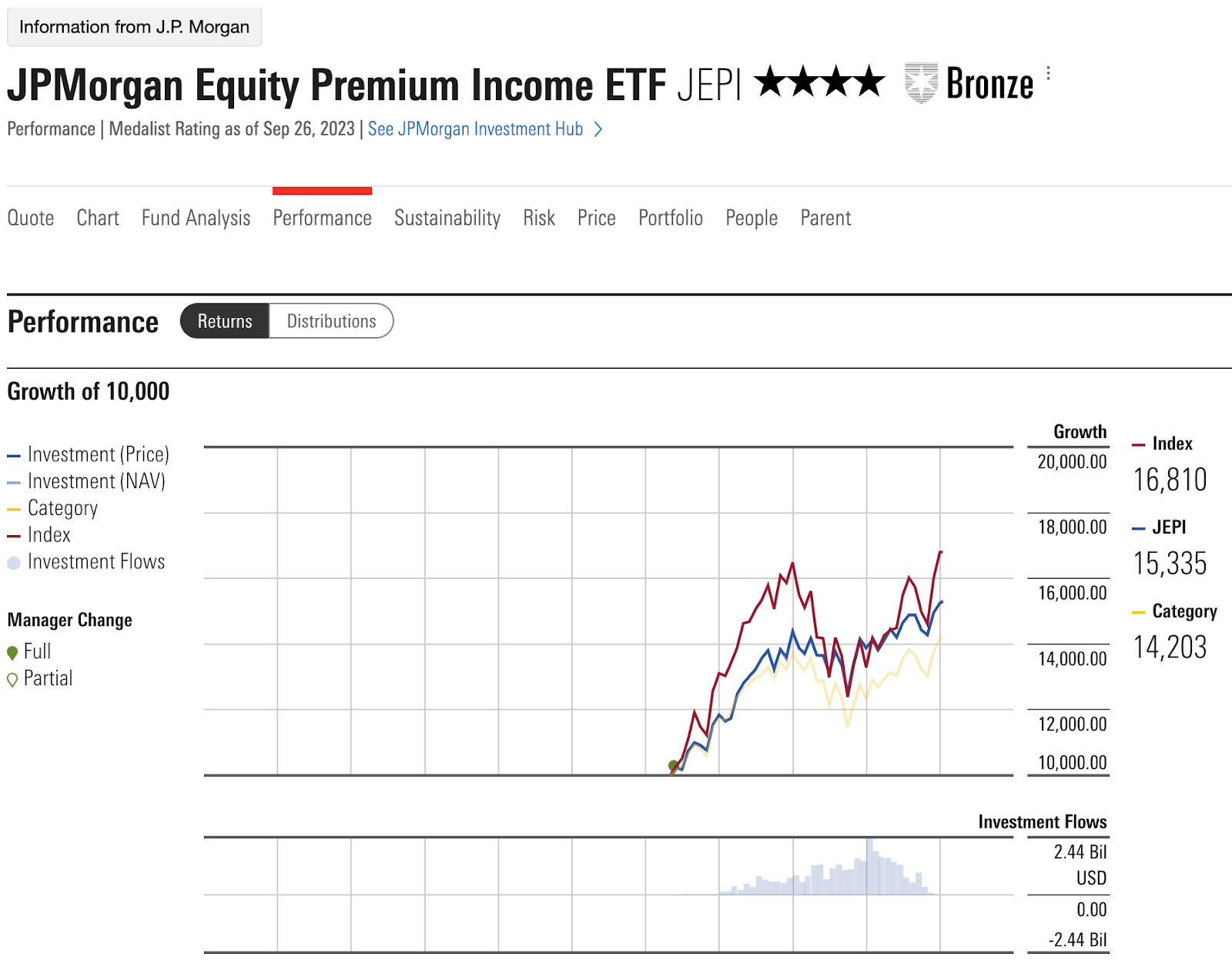Click the Information from J.P. Morgan button
Image resolution: width=1232 pixels, height=967 pixels.
pos(134,27)
